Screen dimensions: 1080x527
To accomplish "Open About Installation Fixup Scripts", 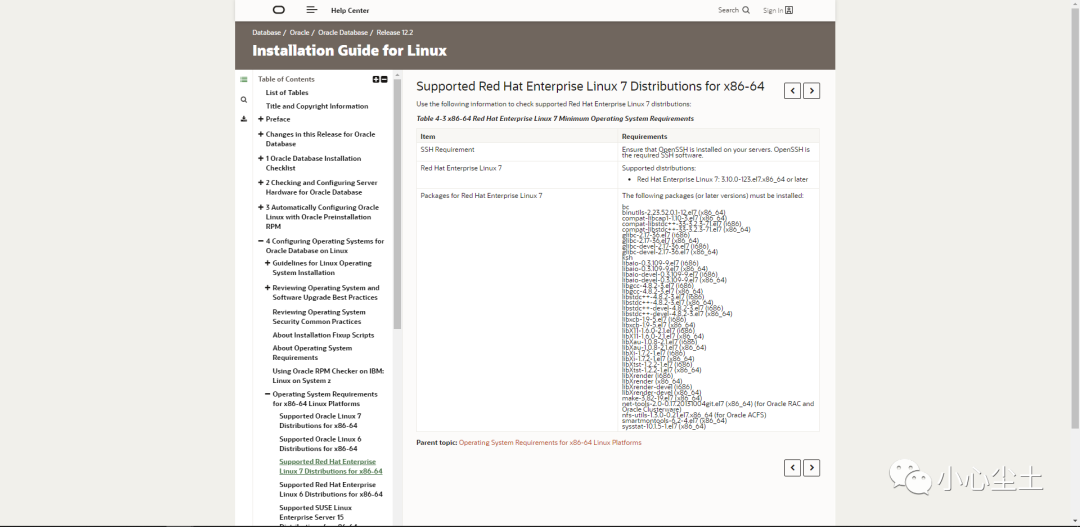I will tap(324, 335).
